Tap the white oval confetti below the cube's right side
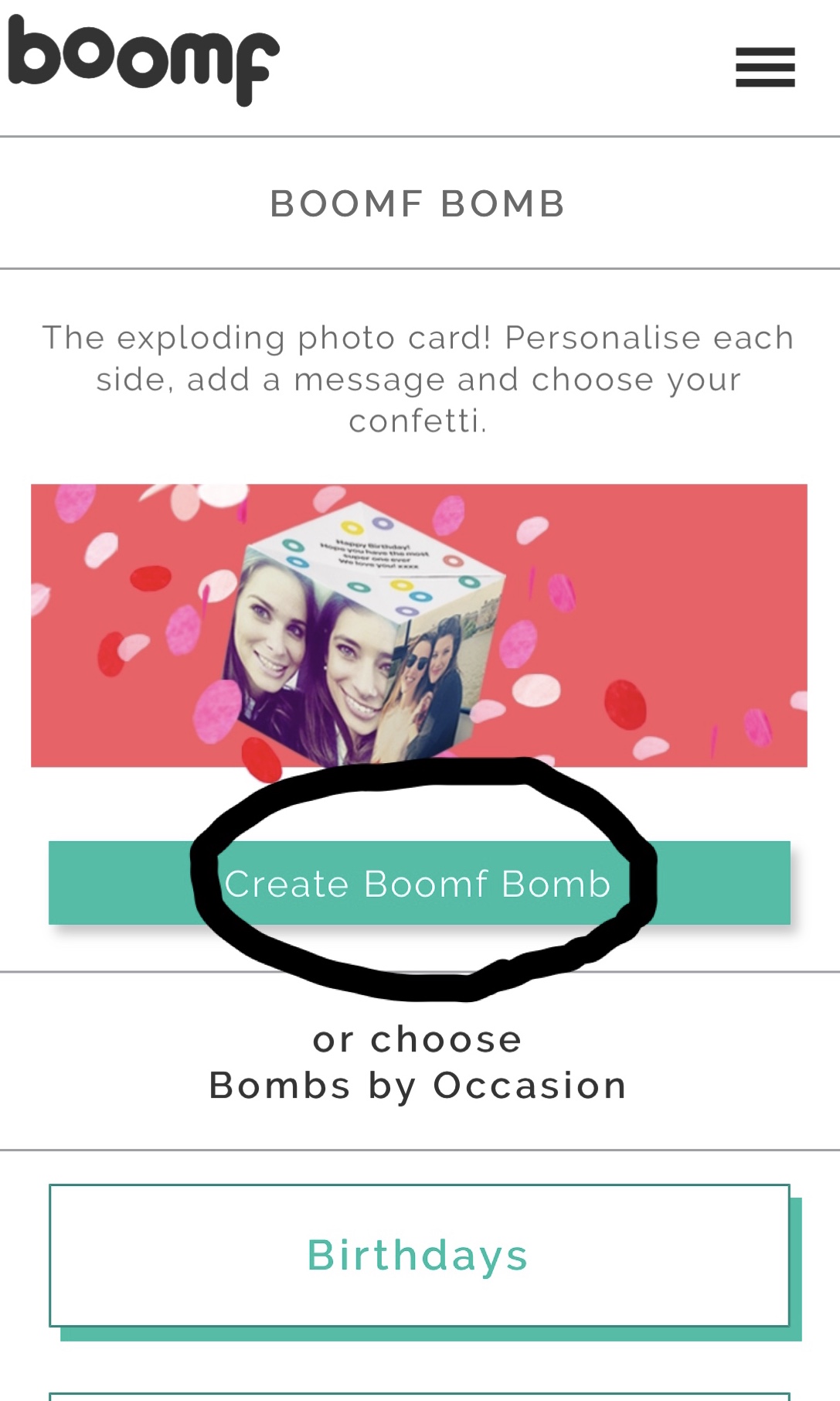Image resolution: width=840 pixels, height=1401 pixels. point(538,690)
